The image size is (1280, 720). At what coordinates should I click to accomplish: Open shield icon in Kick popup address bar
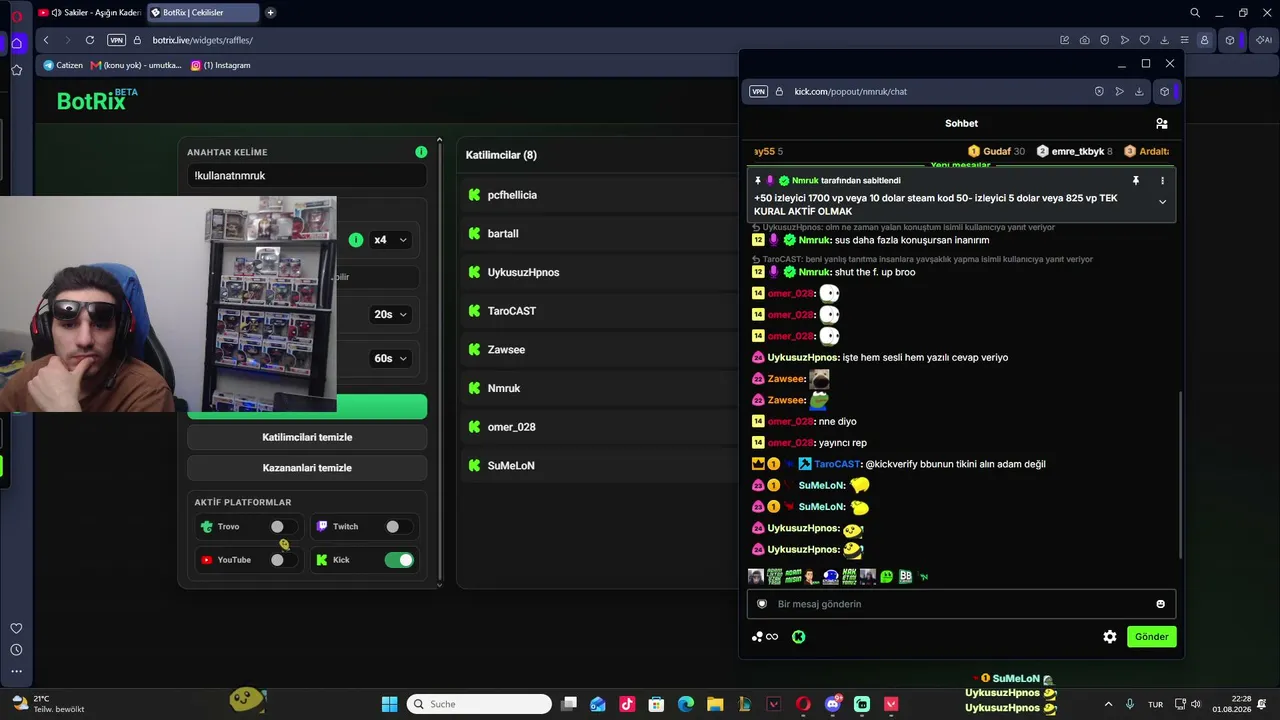point(1099,91)
